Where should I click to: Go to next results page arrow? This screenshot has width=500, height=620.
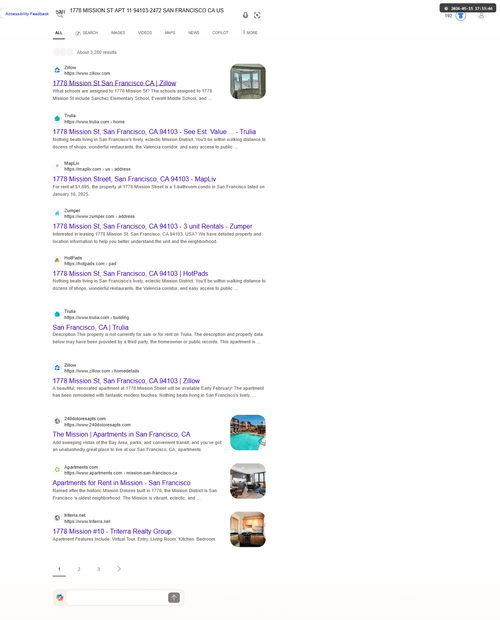(119, 569)
